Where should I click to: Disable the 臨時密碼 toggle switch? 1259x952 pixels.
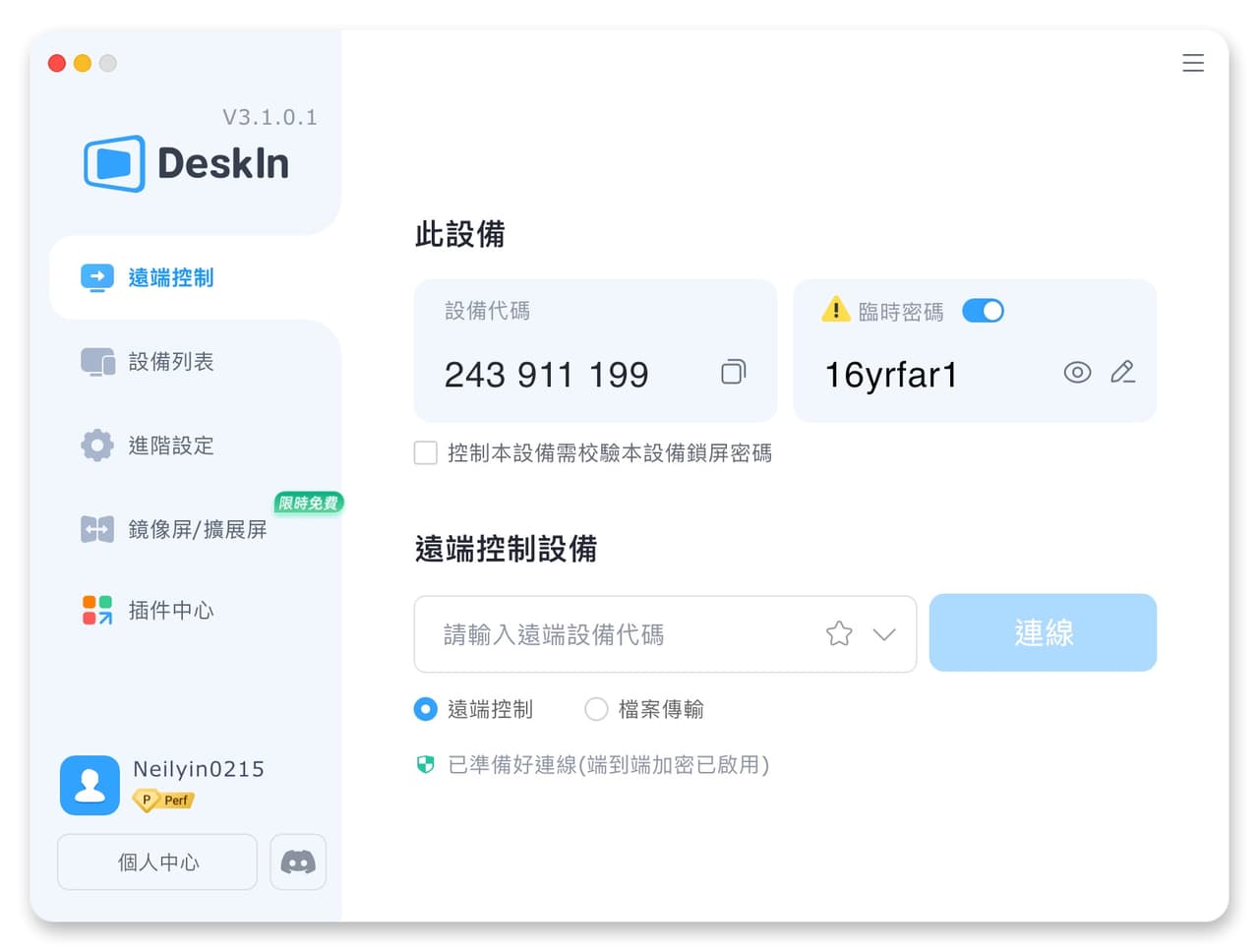(983, 311)
